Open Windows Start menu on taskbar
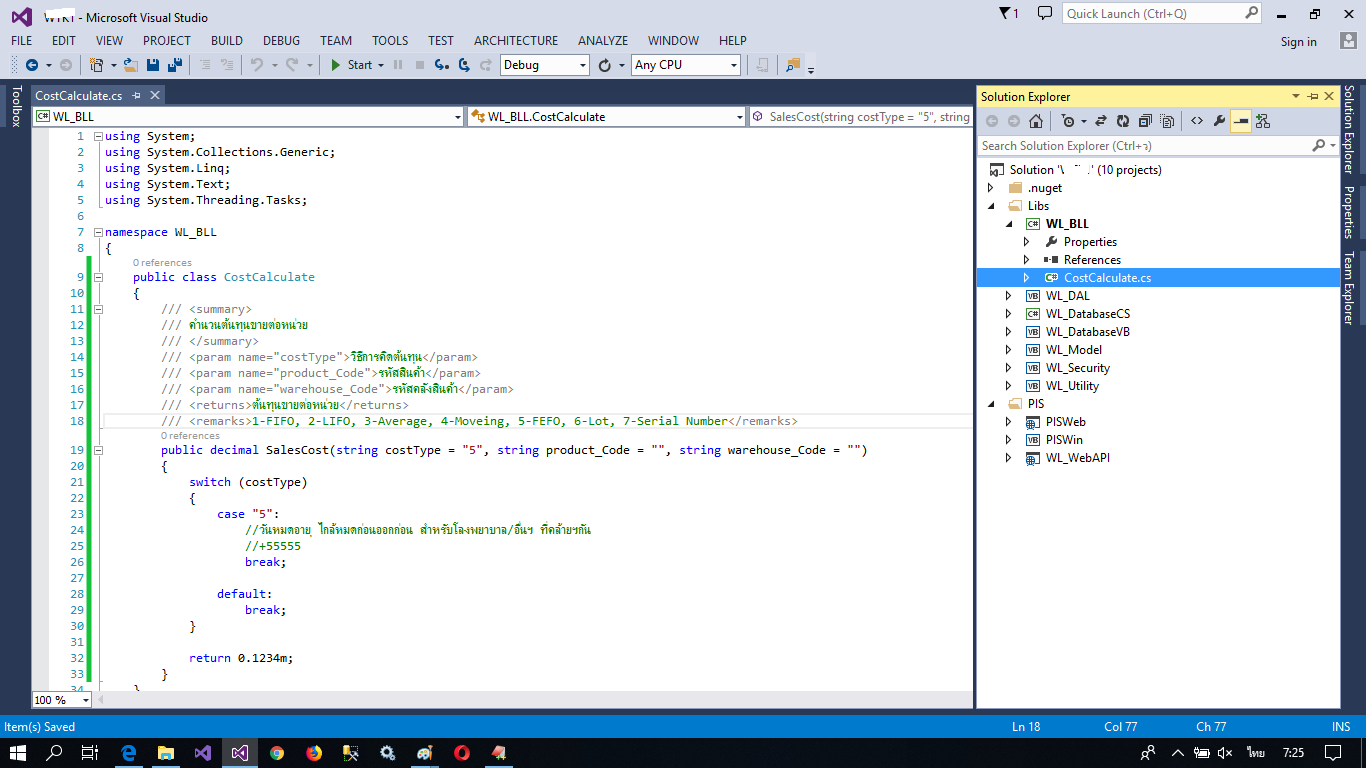Image resolution: width=1366 pixels, height=768 pixels. click(x=18, y=753)
